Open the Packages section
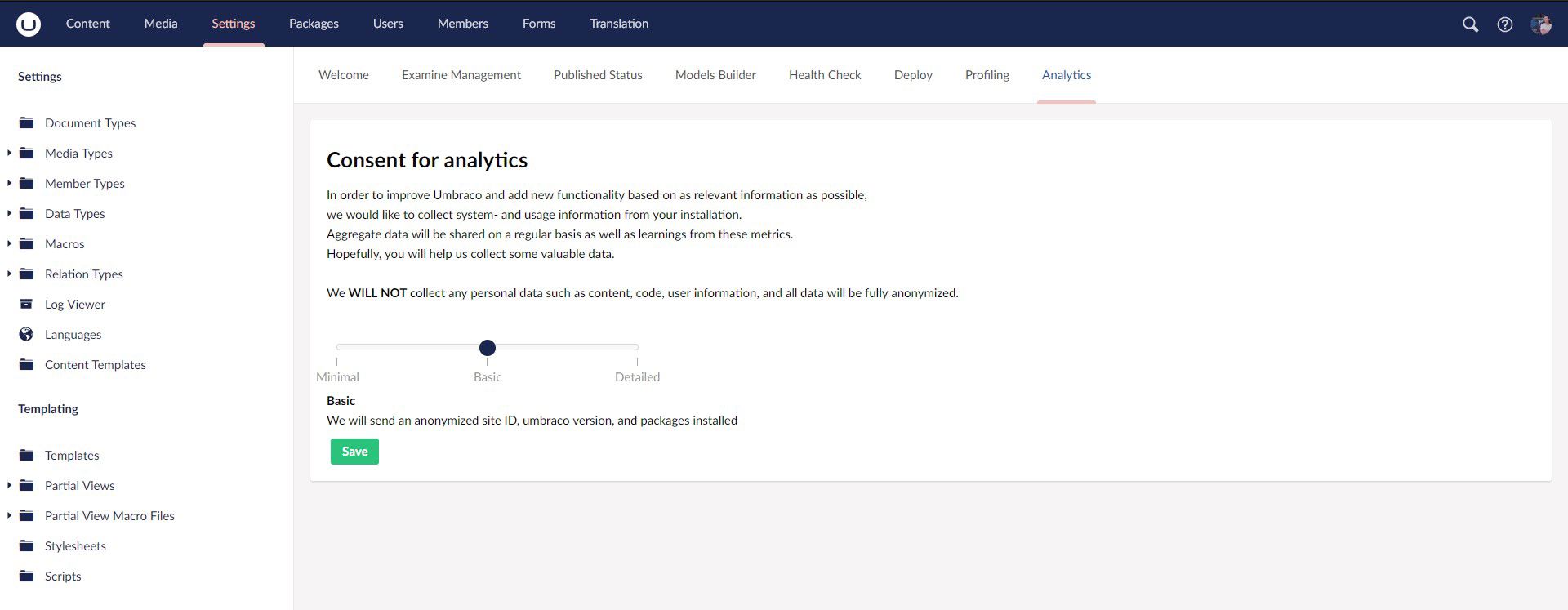The height and width of the screenshot is (610, 1568). pos(314,24)
